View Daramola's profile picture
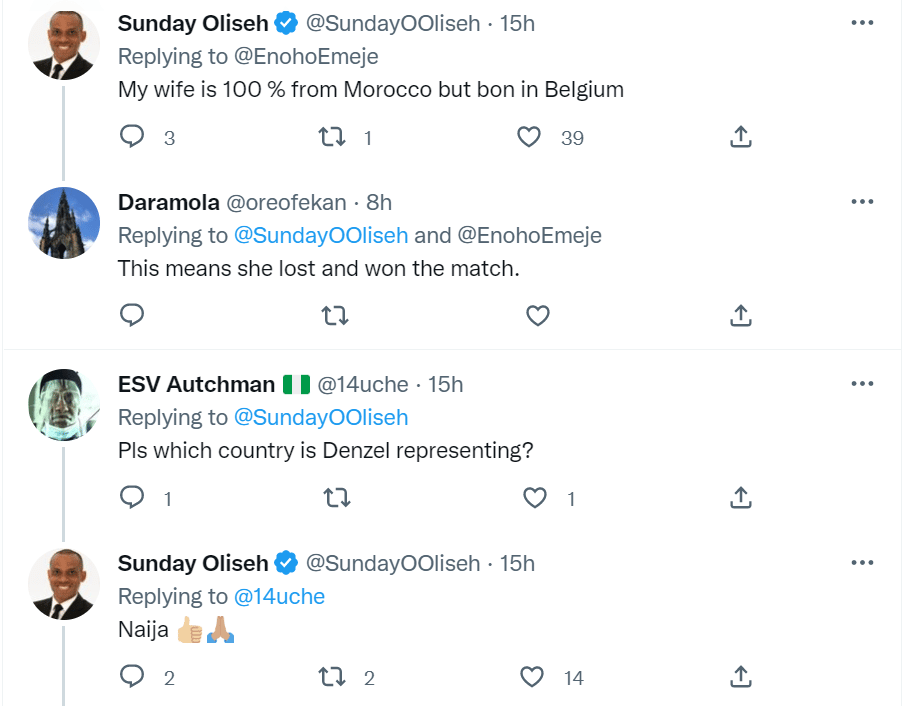This screenshot has height=706, width=923. point(64,223)
